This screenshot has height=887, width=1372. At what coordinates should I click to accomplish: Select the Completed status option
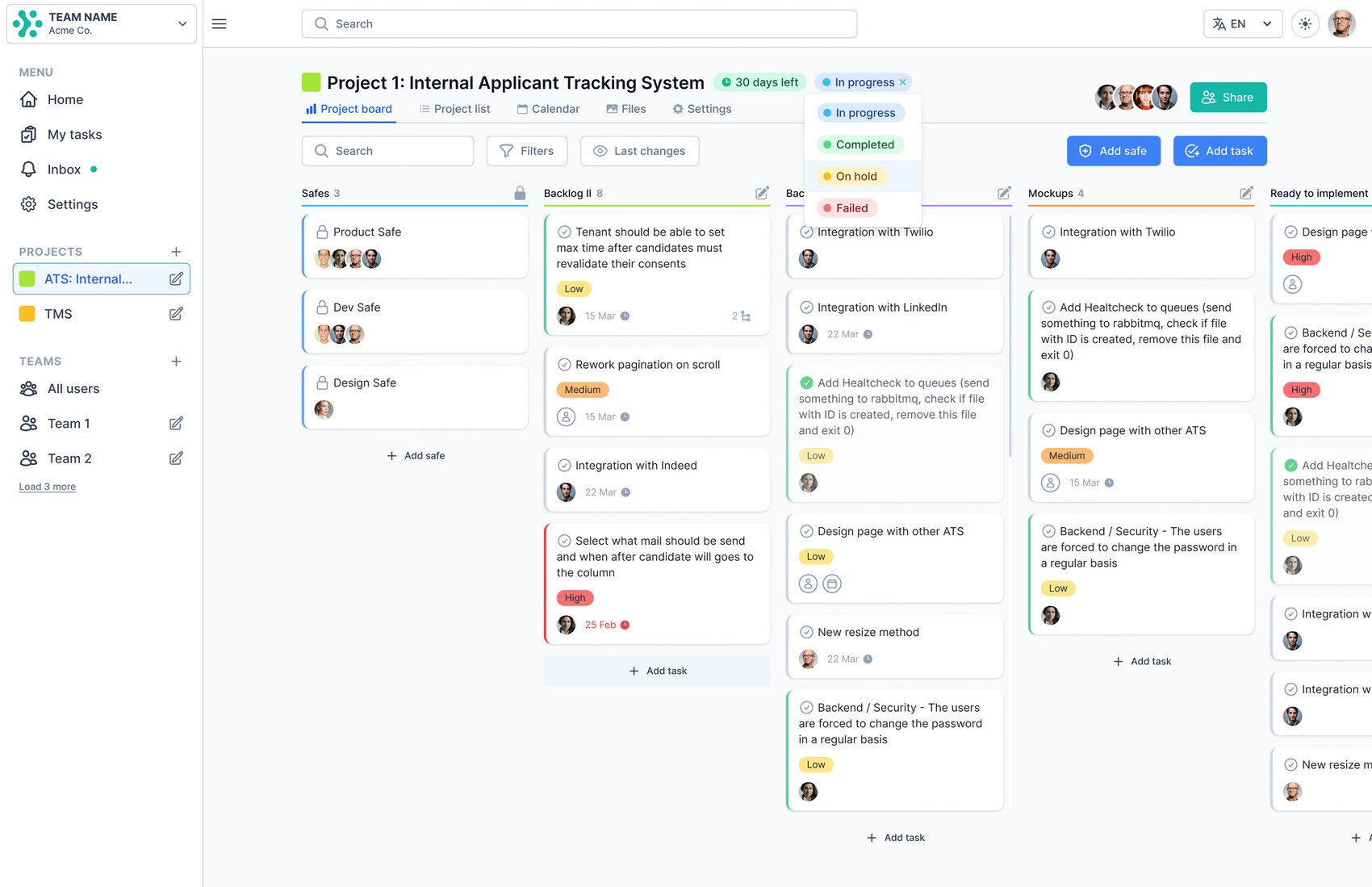pyautogui.click(x=860, y=144)
